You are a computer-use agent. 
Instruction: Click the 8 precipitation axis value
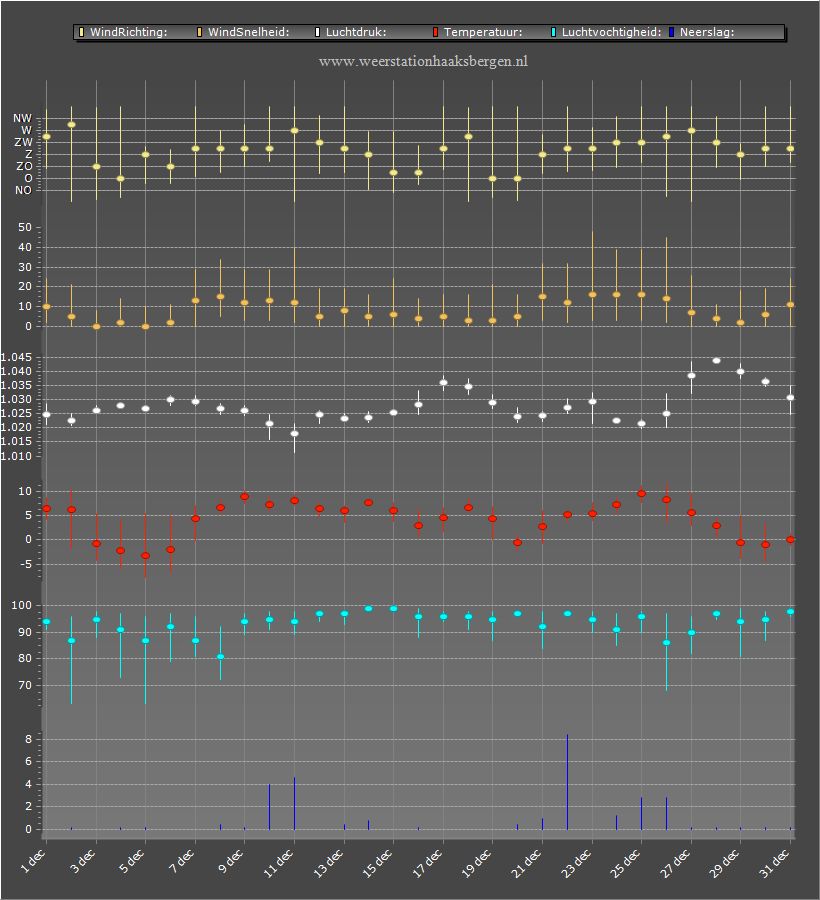29,739
